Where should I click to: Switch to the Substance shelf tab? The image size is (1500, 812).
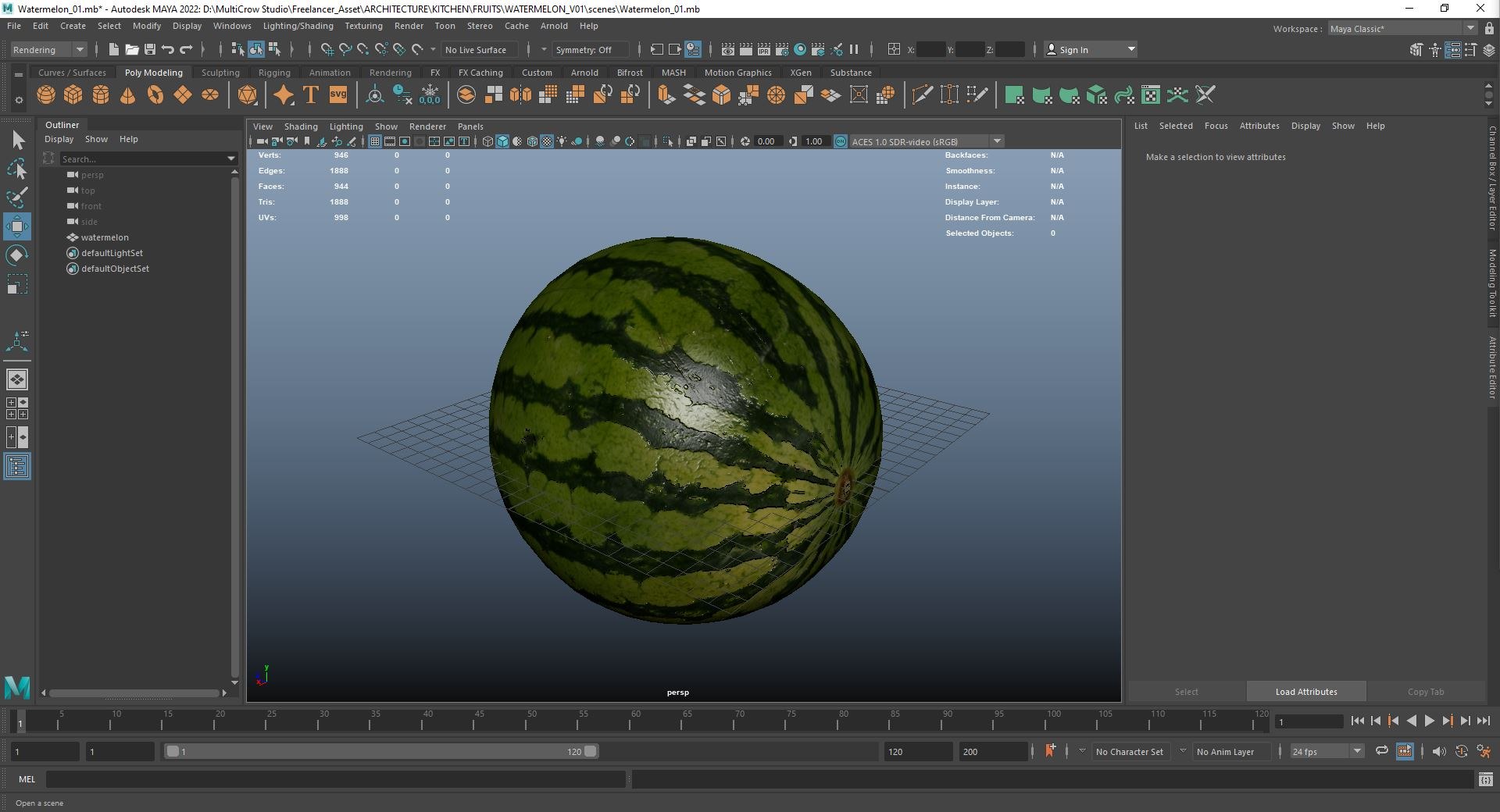[x=851, y=73]
